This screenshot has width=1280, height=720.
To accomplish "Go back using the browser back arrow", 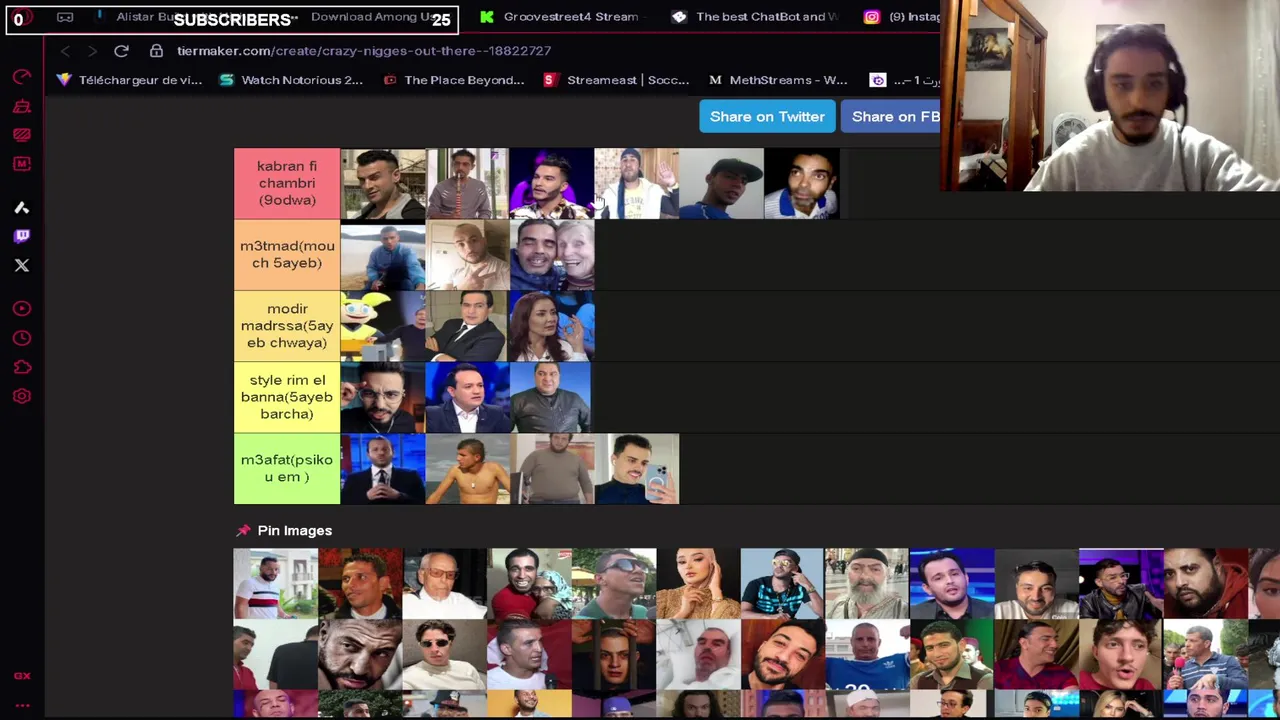I will [65, 51].
